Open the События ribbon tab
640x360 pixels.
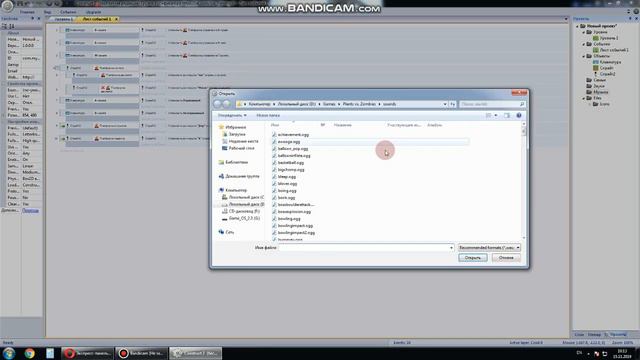[68, 12]
